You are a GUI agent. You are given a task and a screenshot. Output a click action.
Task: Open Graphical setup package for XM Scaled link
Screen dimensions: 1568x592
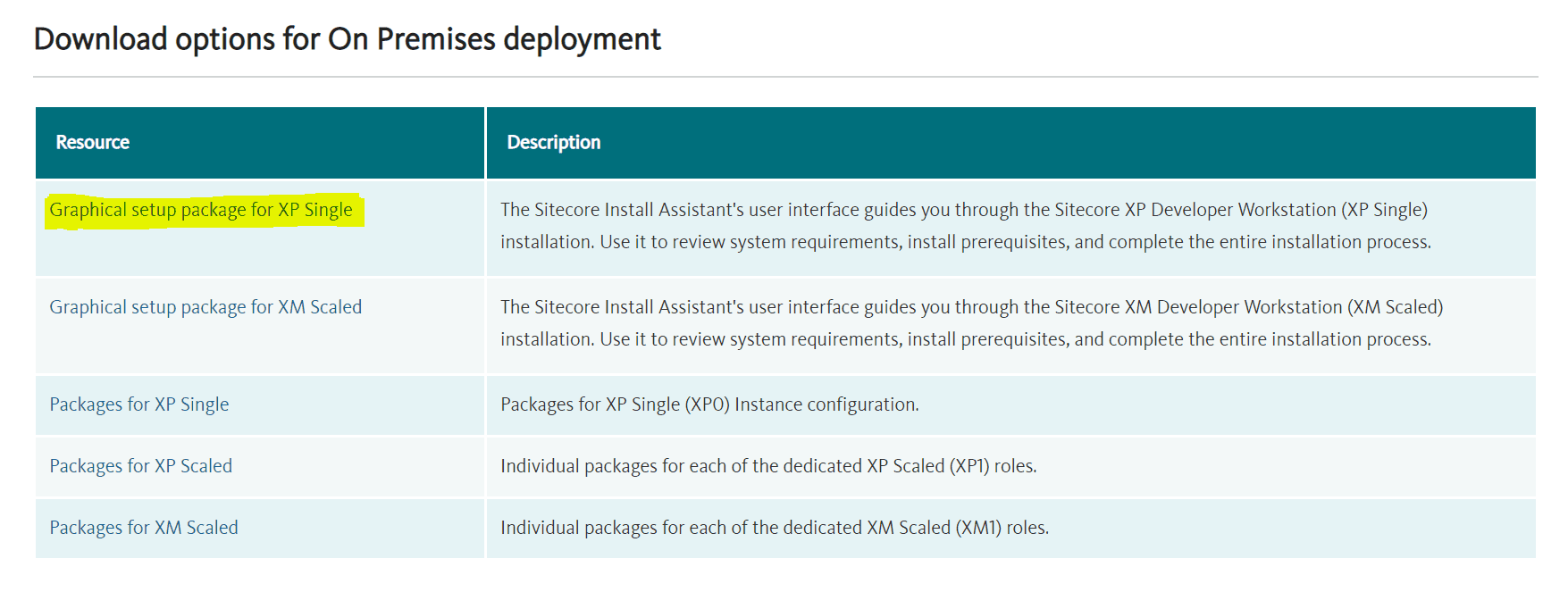point(205,307)
